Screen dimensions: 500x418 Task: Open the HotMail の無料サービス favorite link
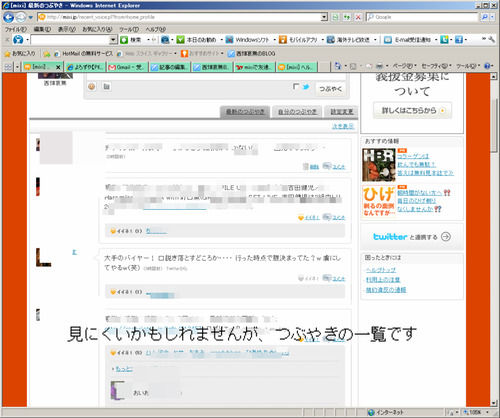coord(83,53)
